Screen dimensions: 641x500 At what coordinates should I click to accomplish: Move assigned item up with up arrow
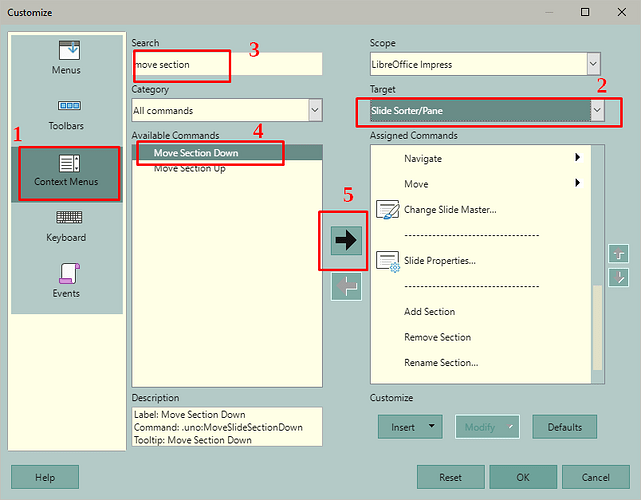pos(619,254)
